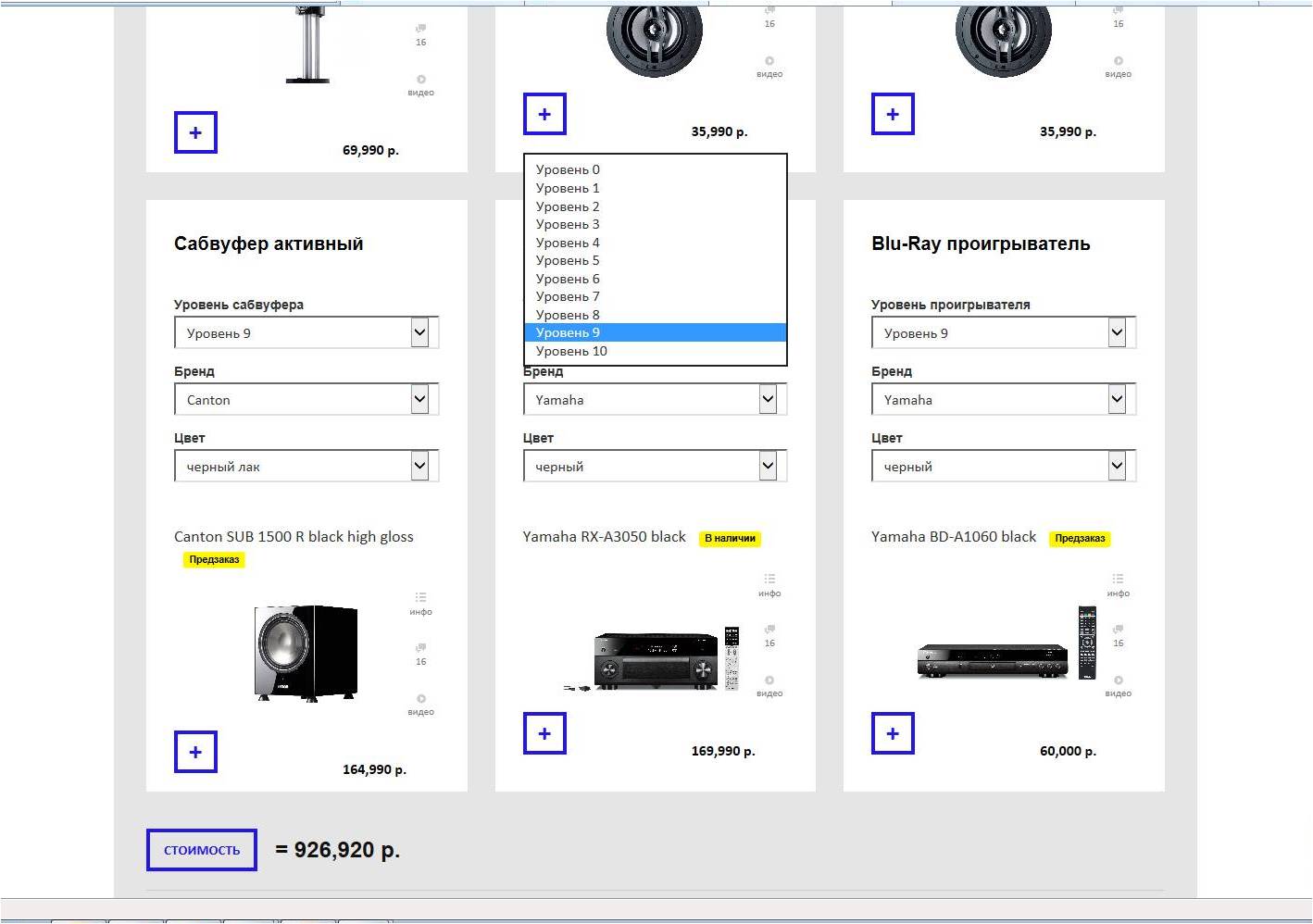Open video icon for Canton SUB 1500 R

point(420,705)
